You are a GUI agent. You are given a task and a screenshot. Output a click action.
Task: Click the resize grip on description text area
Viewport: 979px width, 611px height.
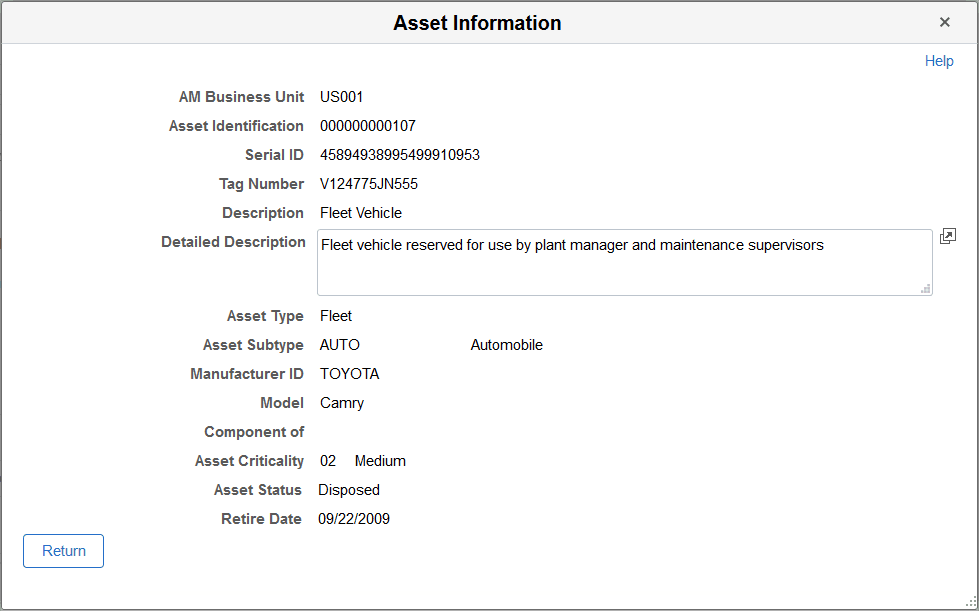925,289
